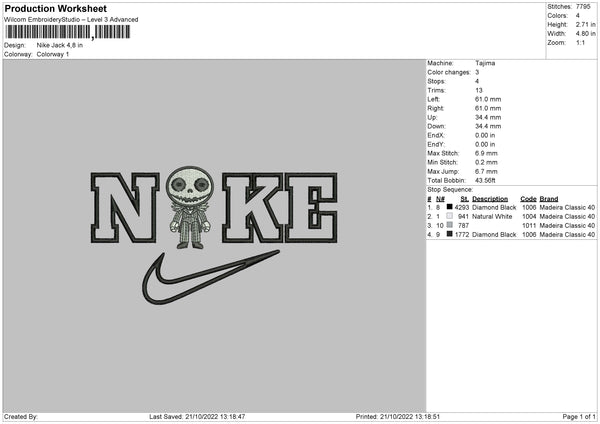Click the Trims value '13'
Viewport: 600px width, 424px height.
(479, 90)
